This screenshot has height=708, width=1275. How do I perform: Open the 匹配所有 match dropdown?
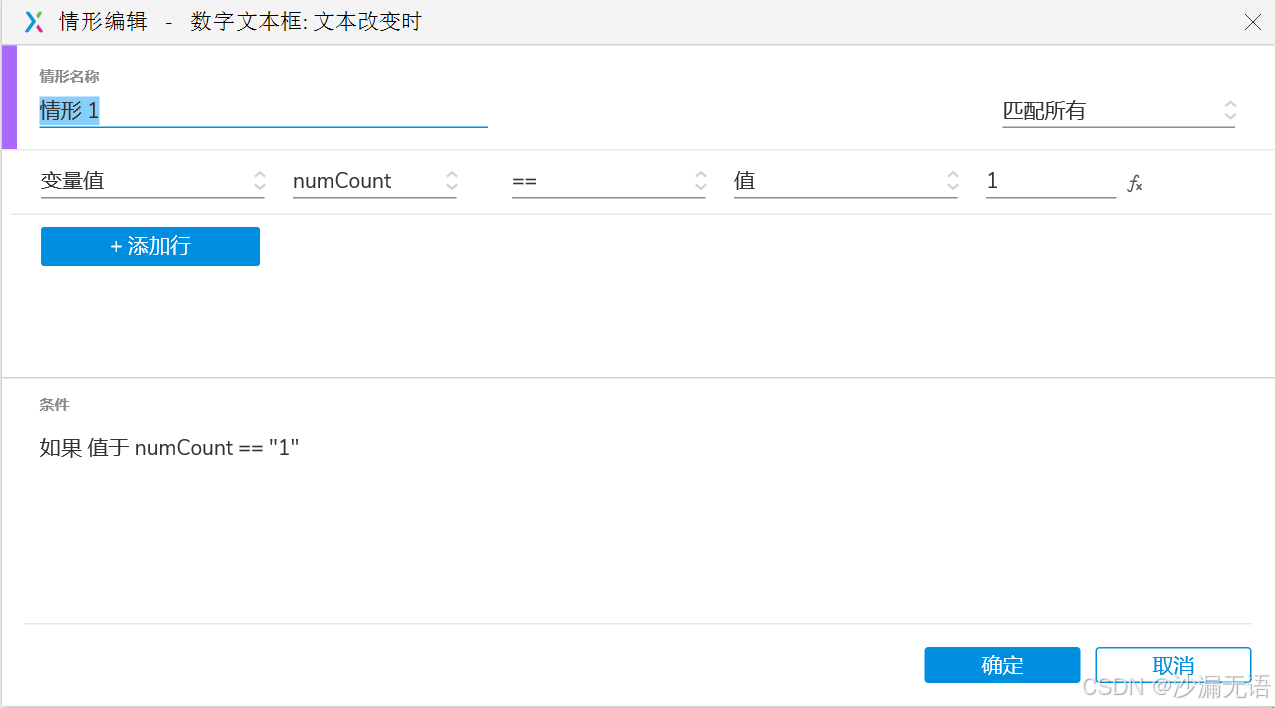pos(1119,111)
